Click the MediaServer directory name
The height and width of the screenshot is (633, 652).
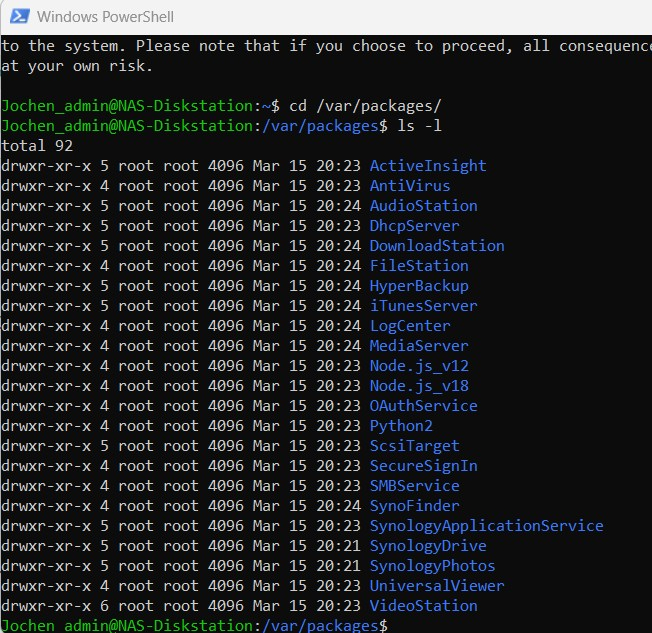(x=419, y=346)
